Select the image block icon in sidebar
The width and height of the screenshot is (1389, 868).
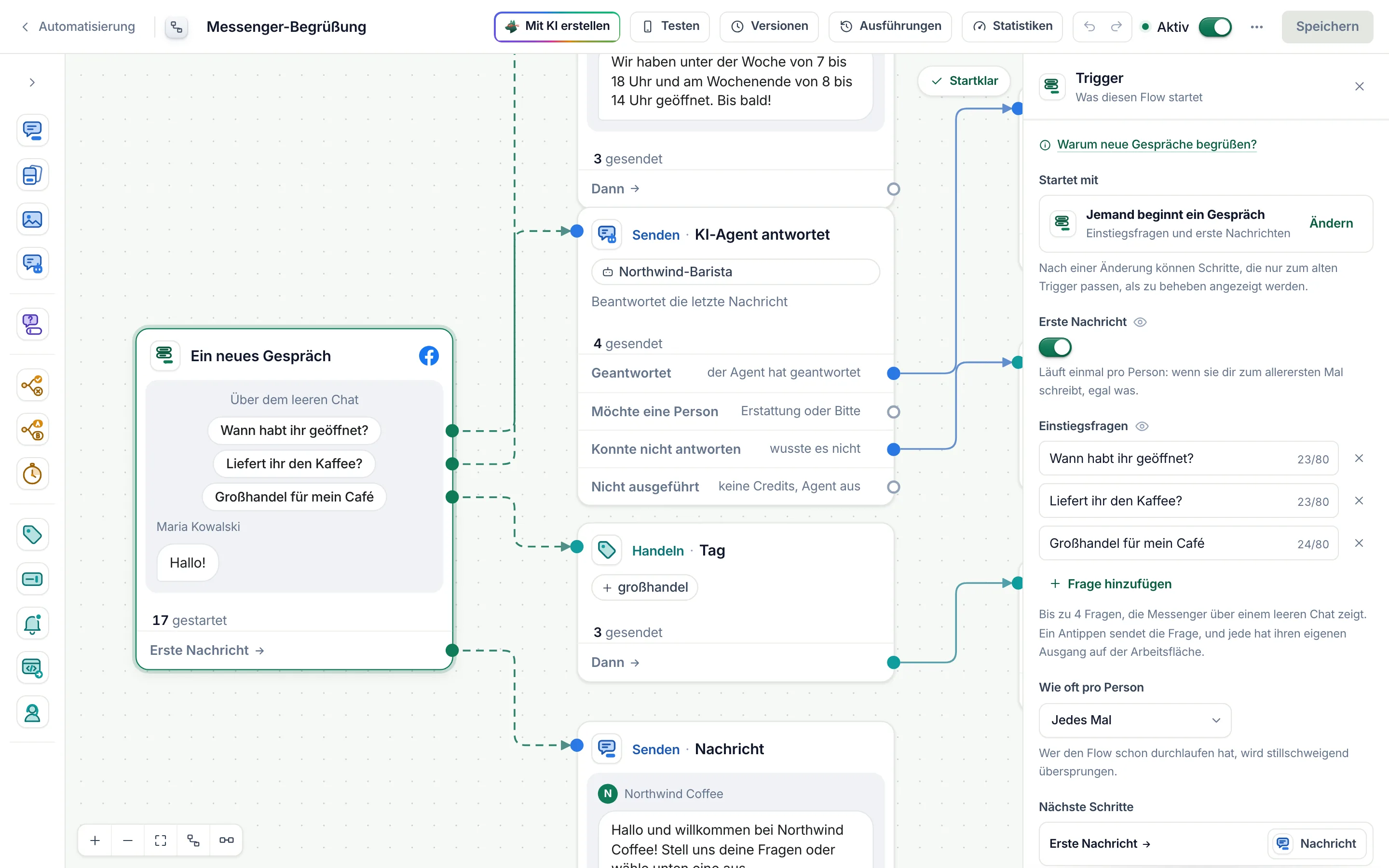[x=32, y=219]
